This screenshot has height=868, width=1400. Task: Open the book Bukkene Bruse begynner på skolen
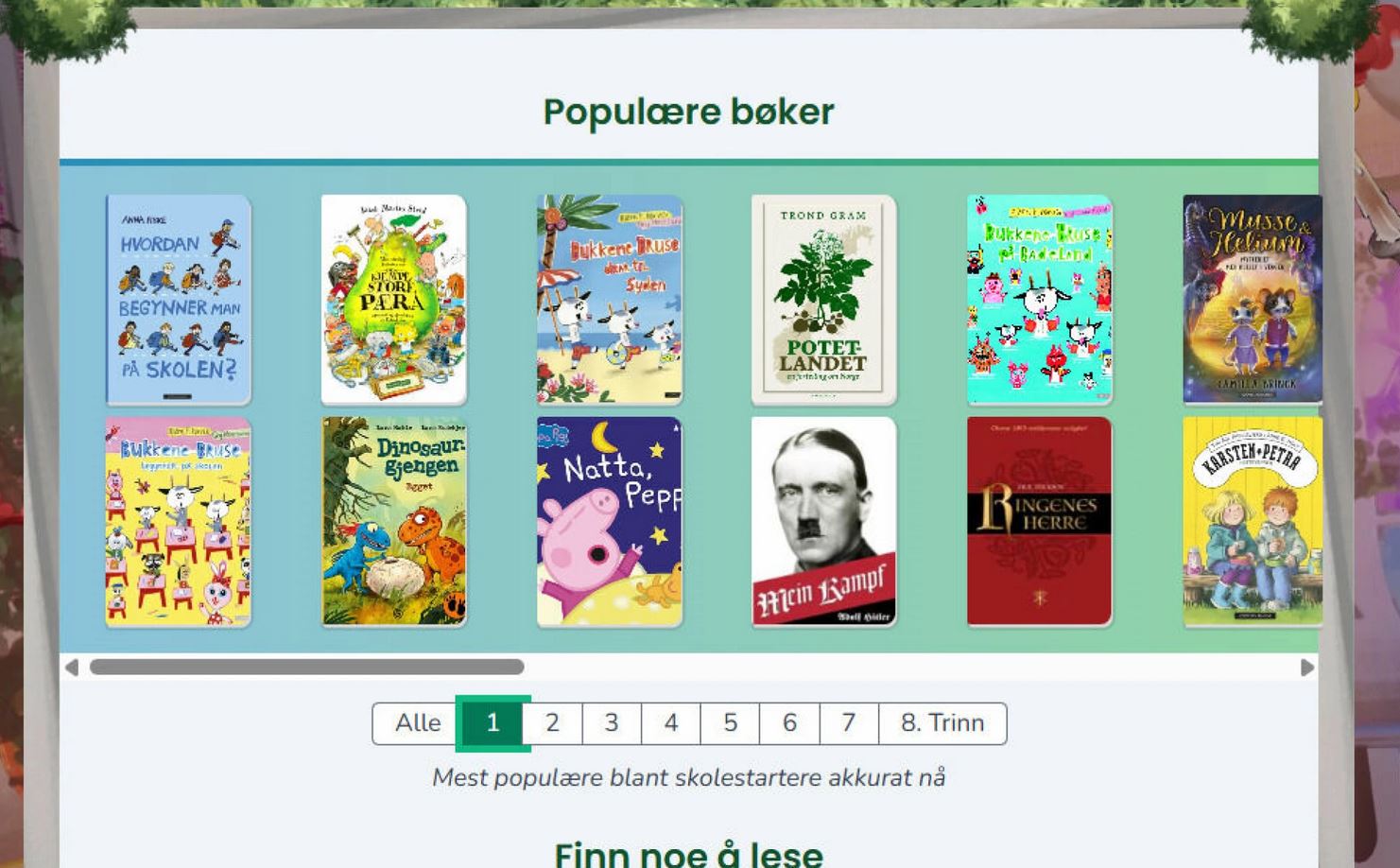179,522
